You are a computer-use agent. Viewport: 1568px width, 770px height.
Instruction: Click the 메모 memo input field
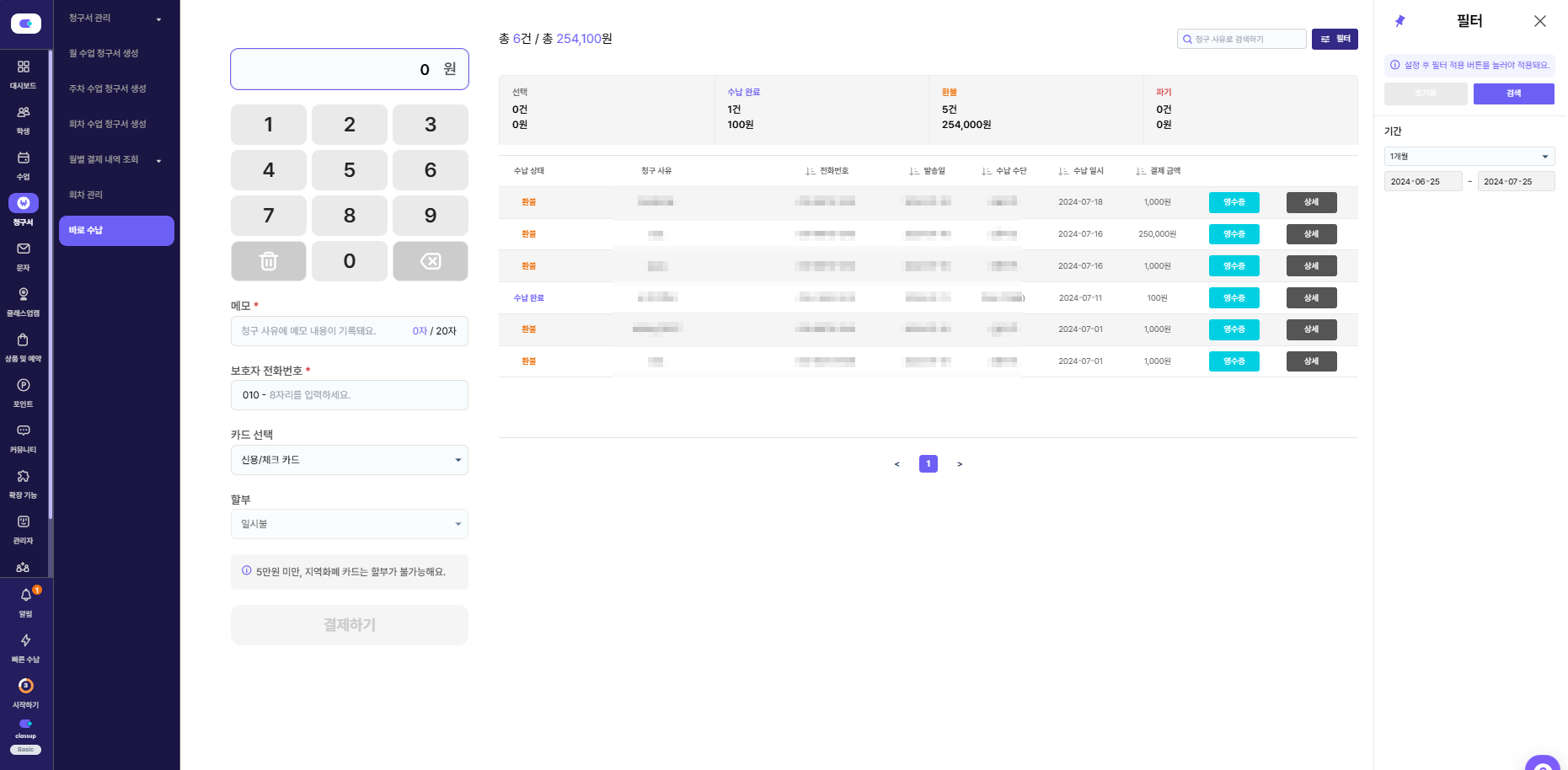click(350, 331)
